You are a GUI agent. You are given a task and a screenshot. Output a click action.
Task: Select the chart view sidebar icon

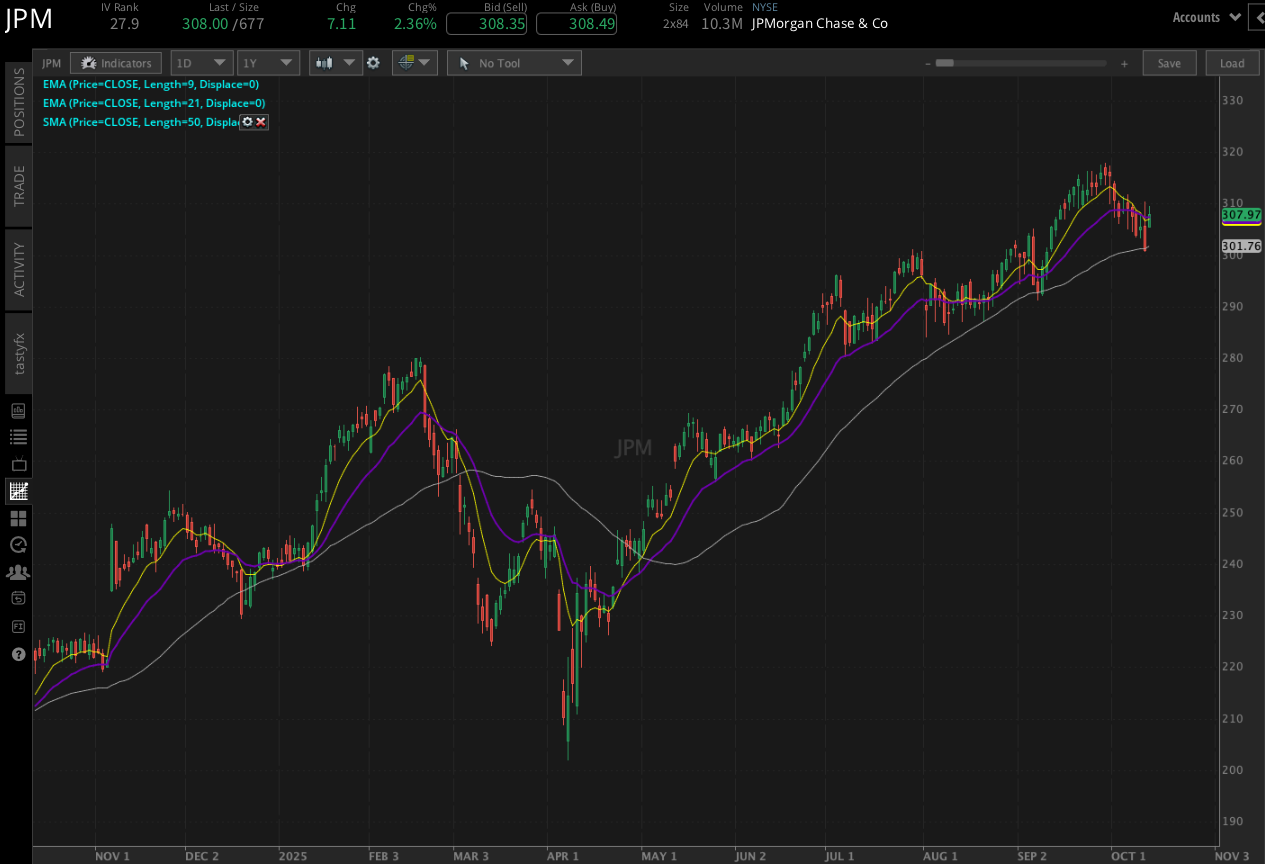18,491
